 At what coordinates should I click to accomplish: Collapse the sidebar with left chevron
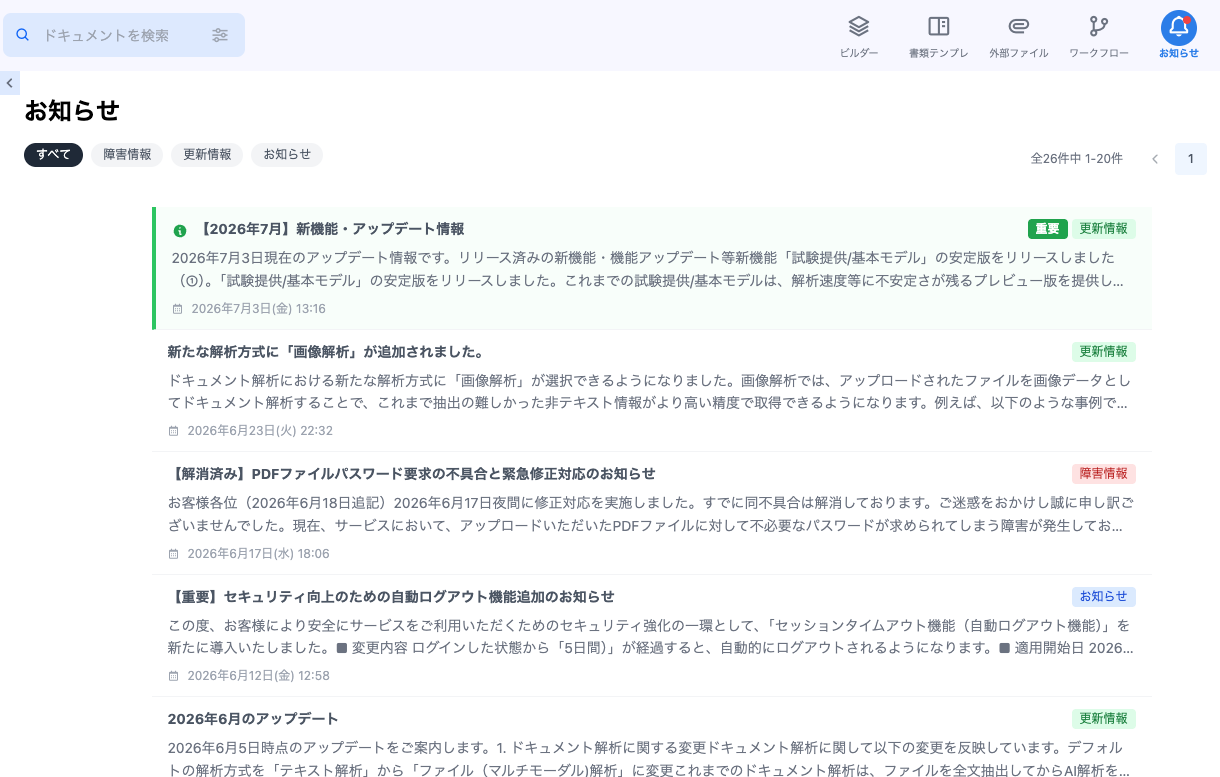click(x=9, y=83)
